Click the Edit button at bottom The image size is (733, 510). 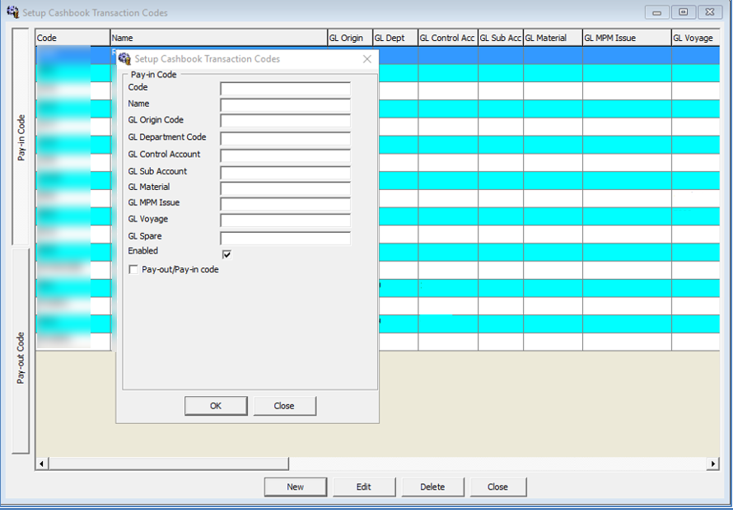364,487
